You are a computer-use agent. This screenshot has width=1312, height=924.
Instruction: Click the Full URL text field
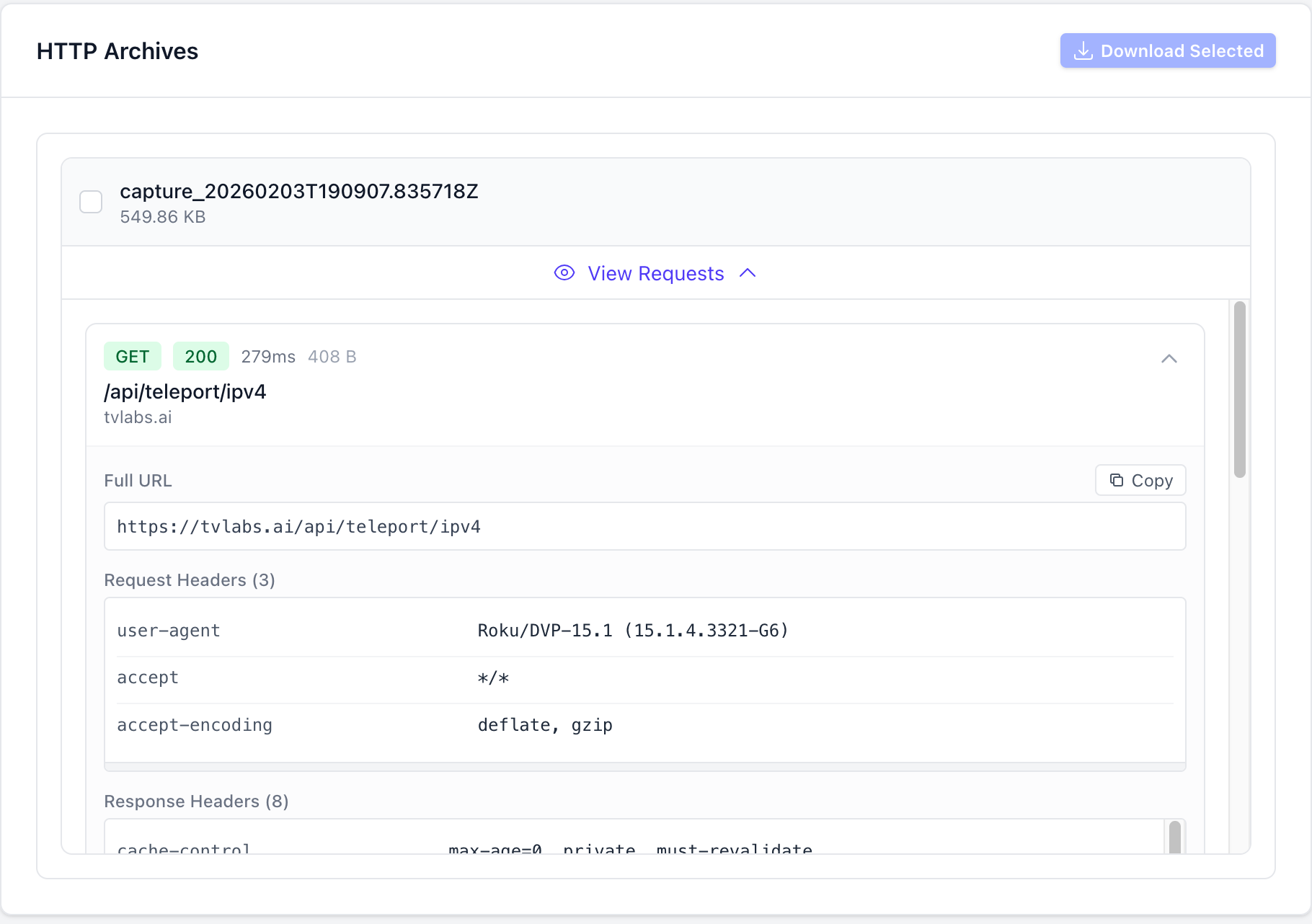[x=644, y=527]
